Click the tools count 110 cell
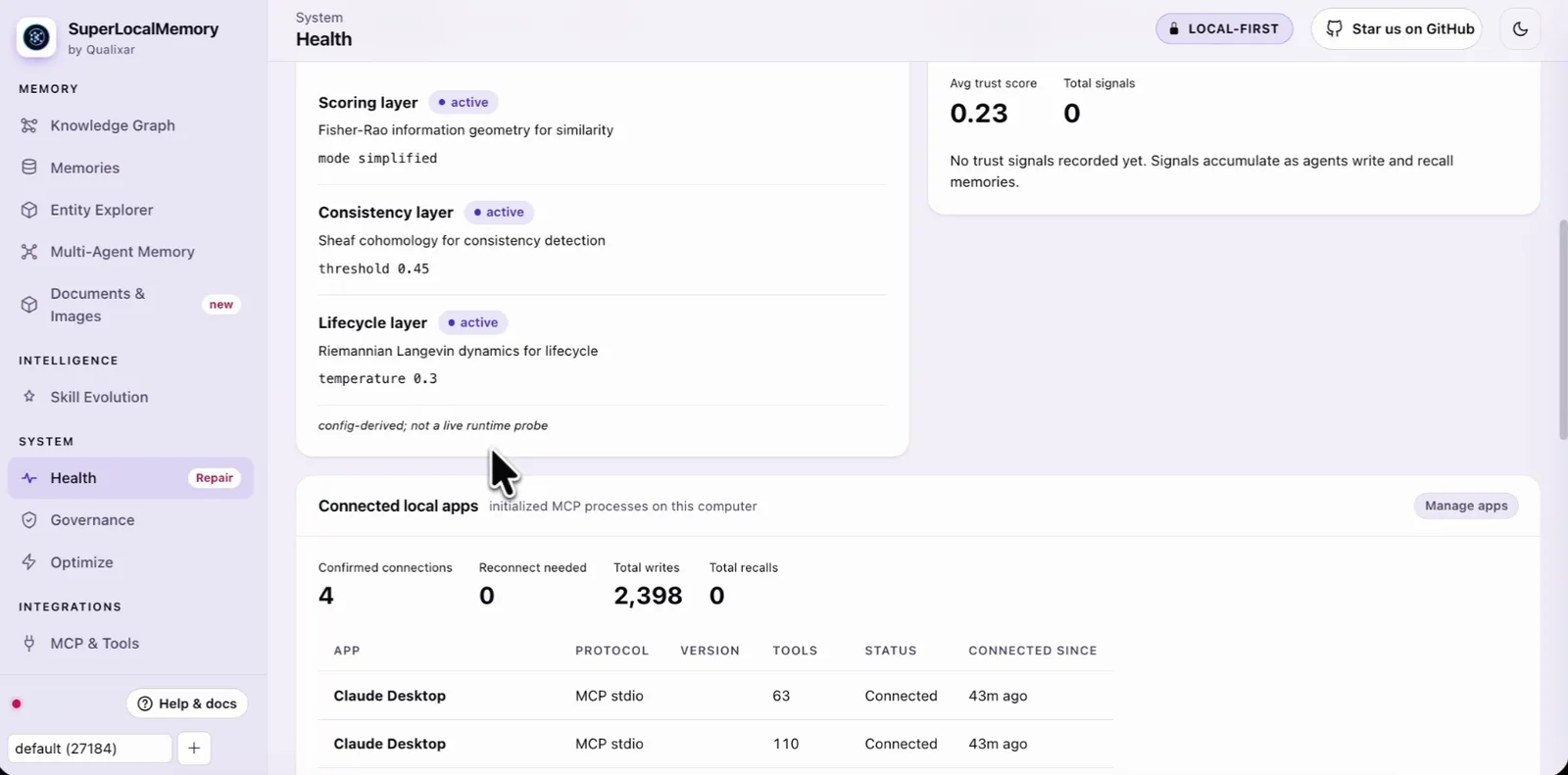This screenshot has width=1568, height=775. point(786,744)
